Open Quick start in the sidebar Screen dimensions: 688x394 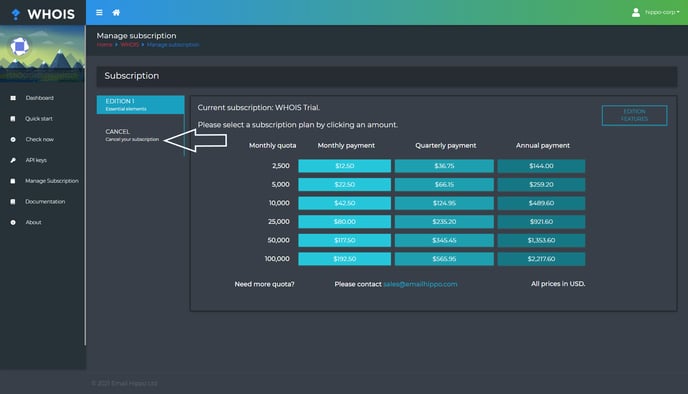pos(39,119)
